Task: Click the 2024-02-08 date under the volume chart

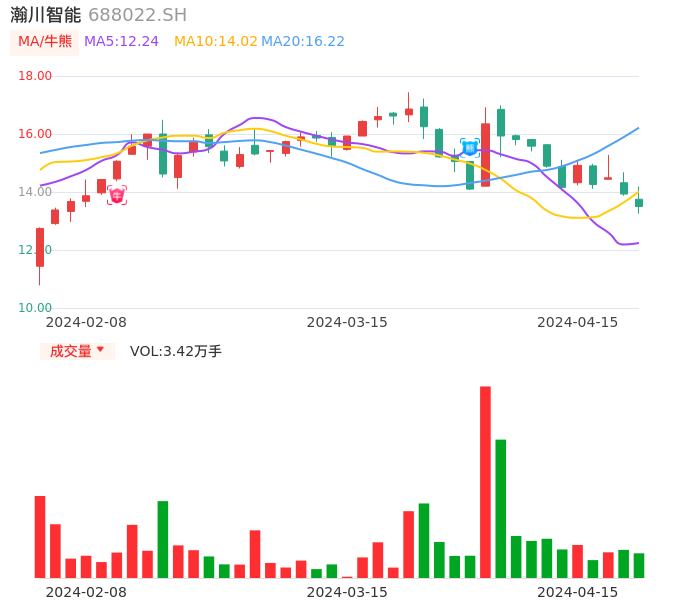Action: [86, 592]
